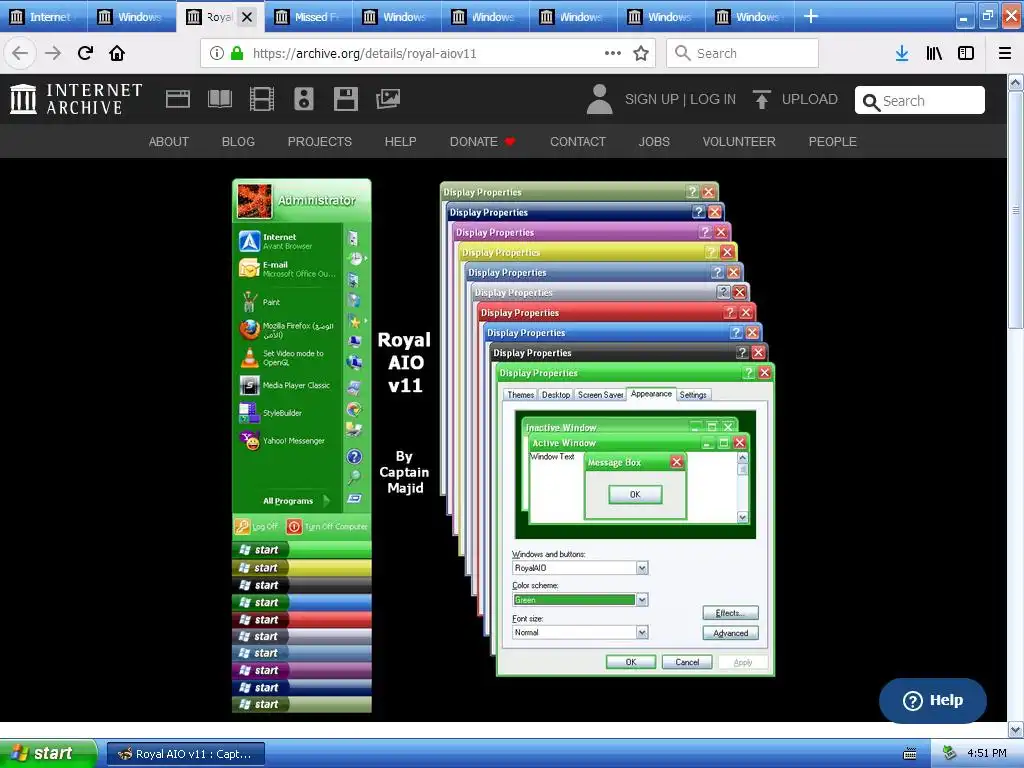Click the UPLOAD link text
1024x768 pixels.
click(810, 99)
